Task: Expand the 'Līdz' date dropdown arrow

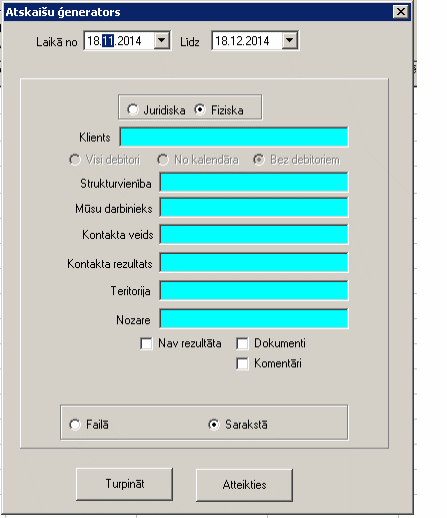Action: 289,40
